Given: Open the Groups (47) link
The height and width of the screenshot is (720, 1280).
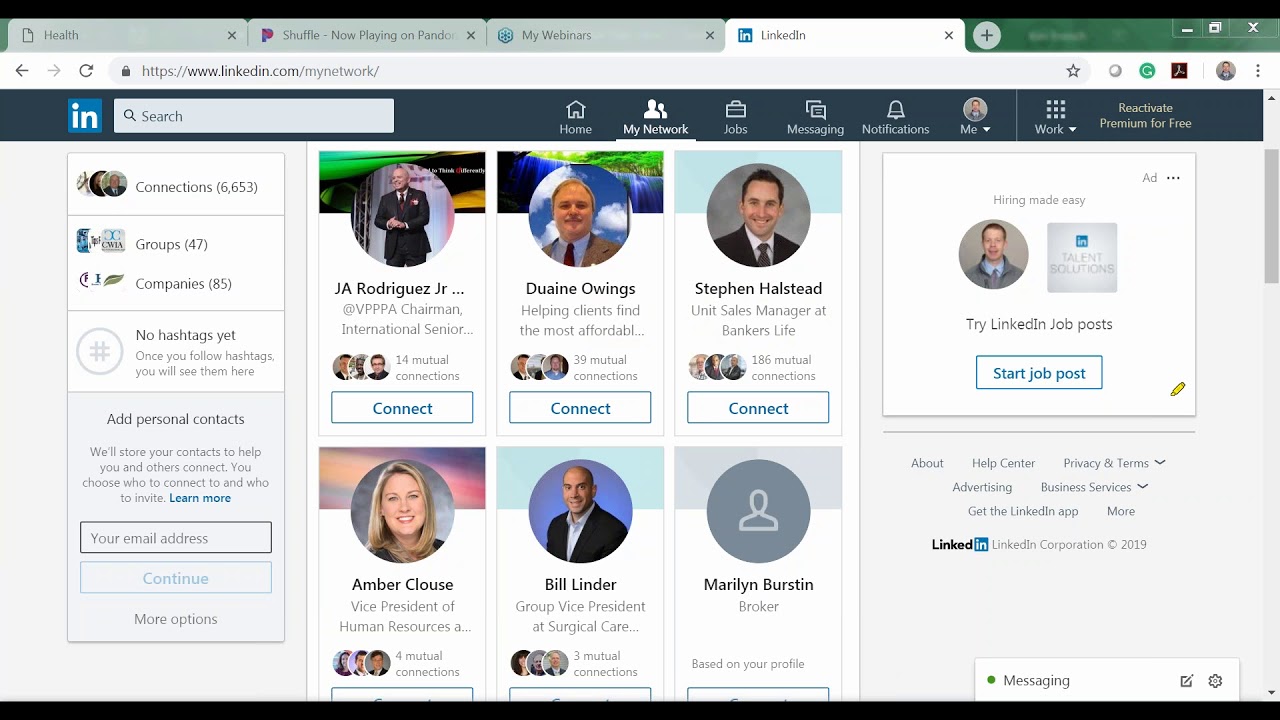Looking at the screenshot, I should (x=171, y=244).
